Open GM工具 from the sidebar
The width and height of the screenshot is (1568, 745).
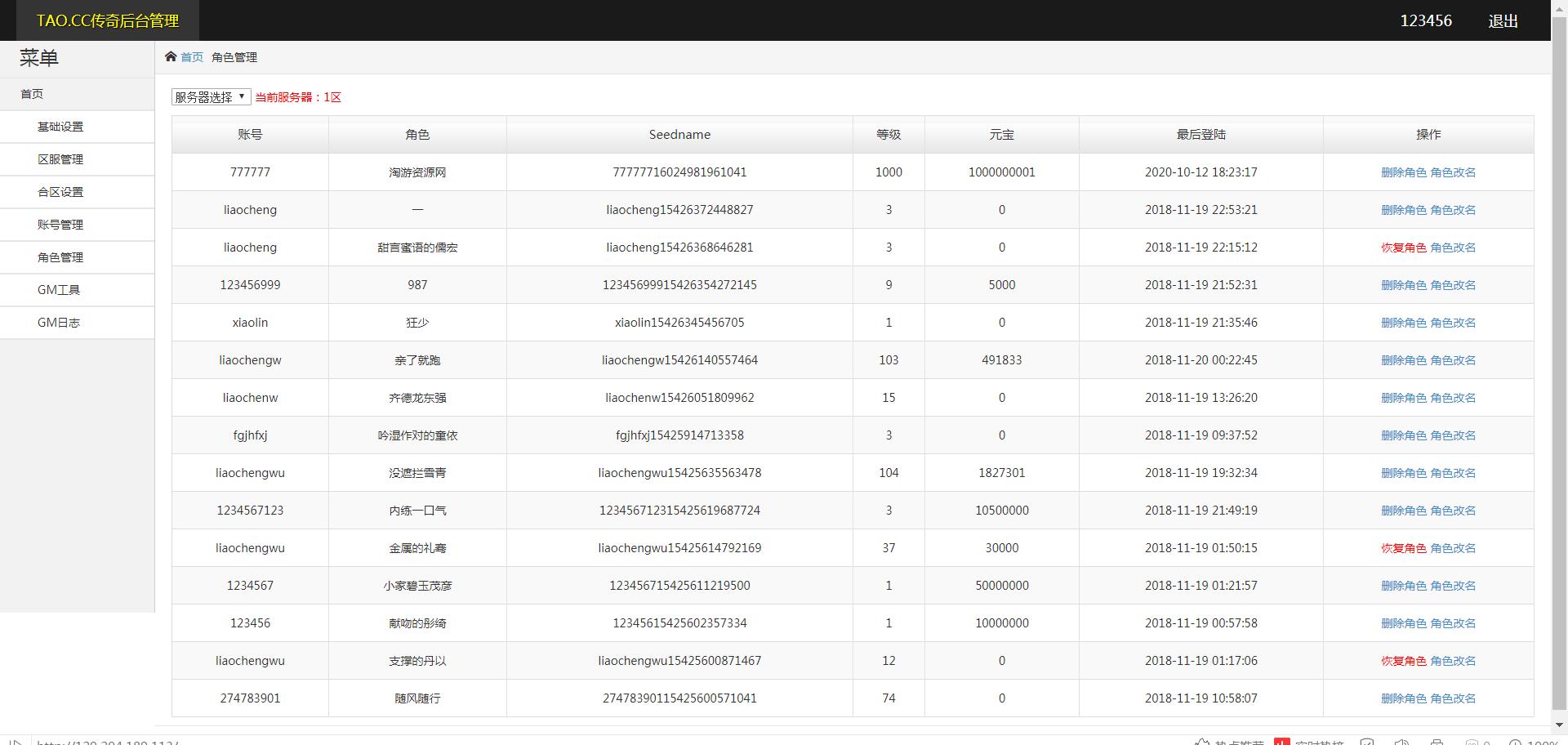(59, 290)
